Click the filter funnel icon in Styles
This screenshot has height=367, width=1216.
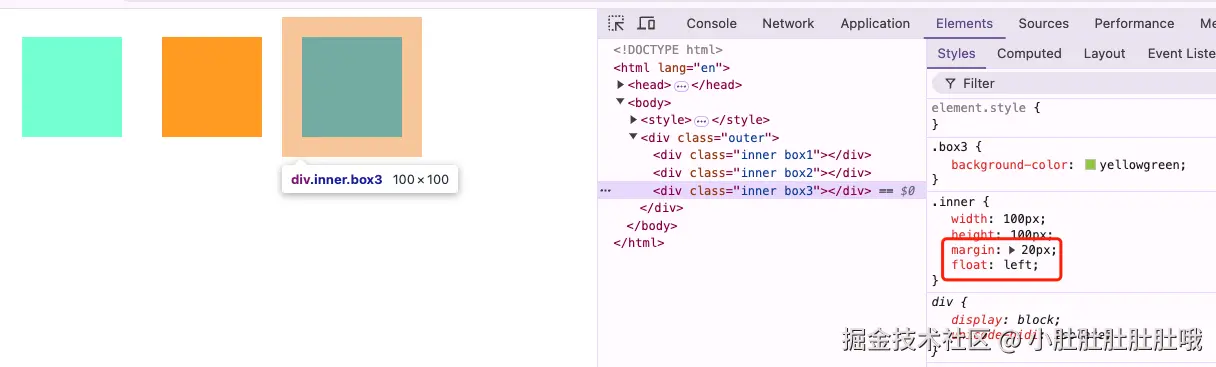pyautogui.click(x=950, y=83)
